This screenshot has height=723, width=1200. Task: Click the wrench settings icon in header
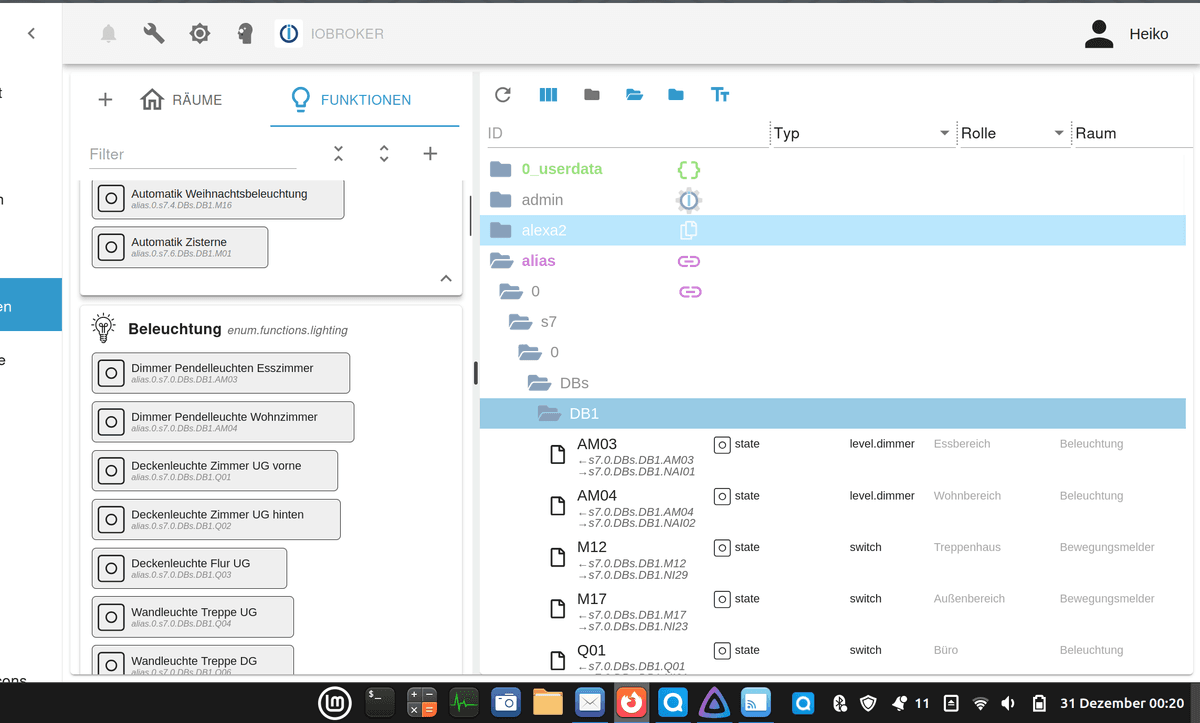(154, 34)
